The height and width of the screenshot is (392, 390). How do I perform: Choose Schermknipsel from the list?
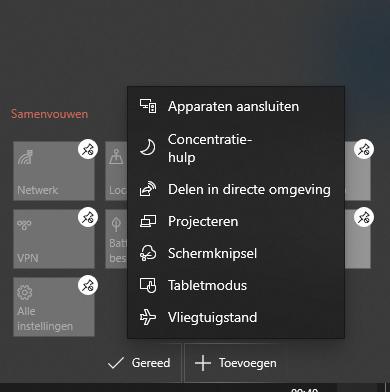(x=236, y=253)
